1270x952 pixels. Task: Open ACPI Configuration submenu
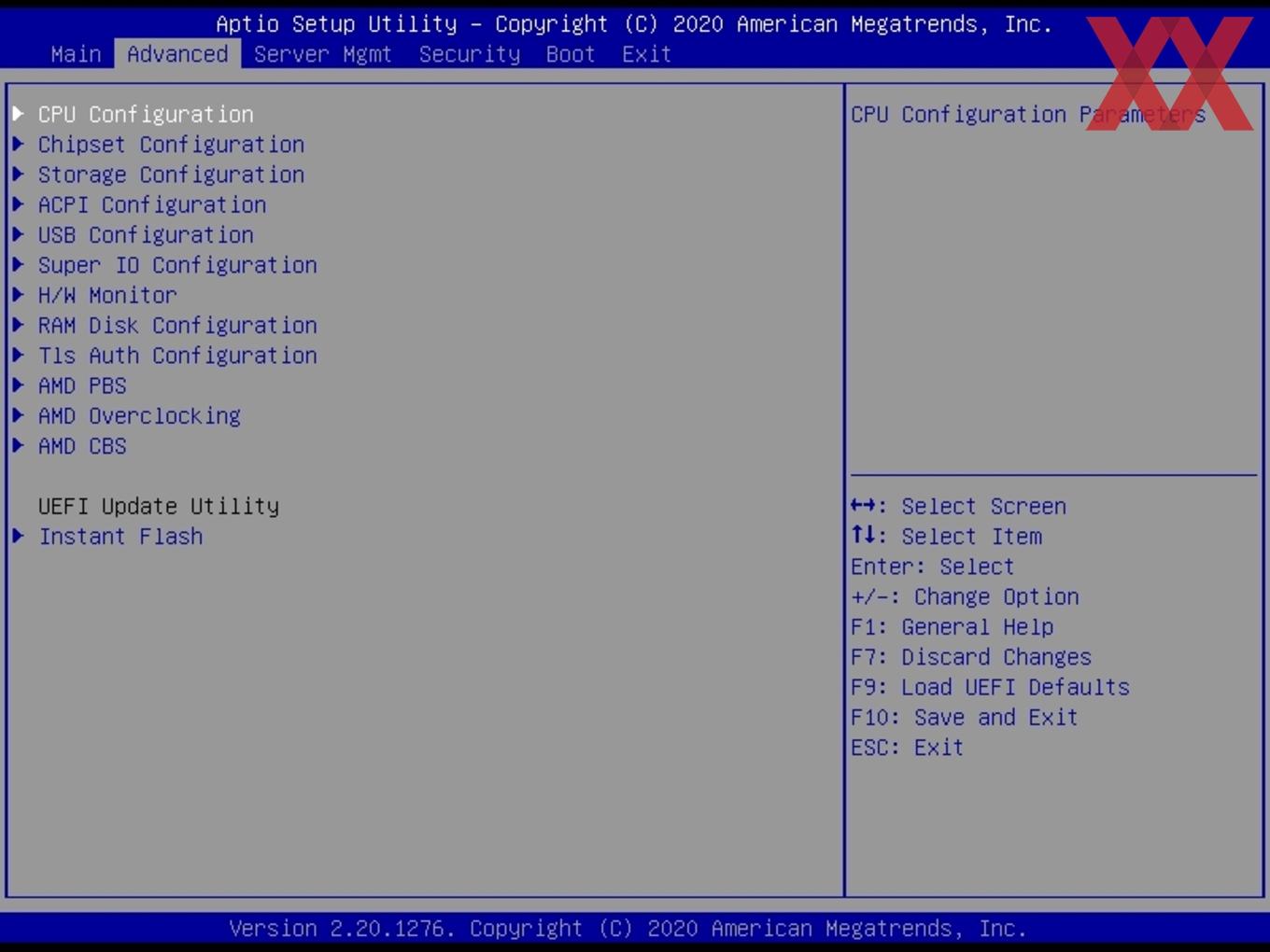point(152,204)
